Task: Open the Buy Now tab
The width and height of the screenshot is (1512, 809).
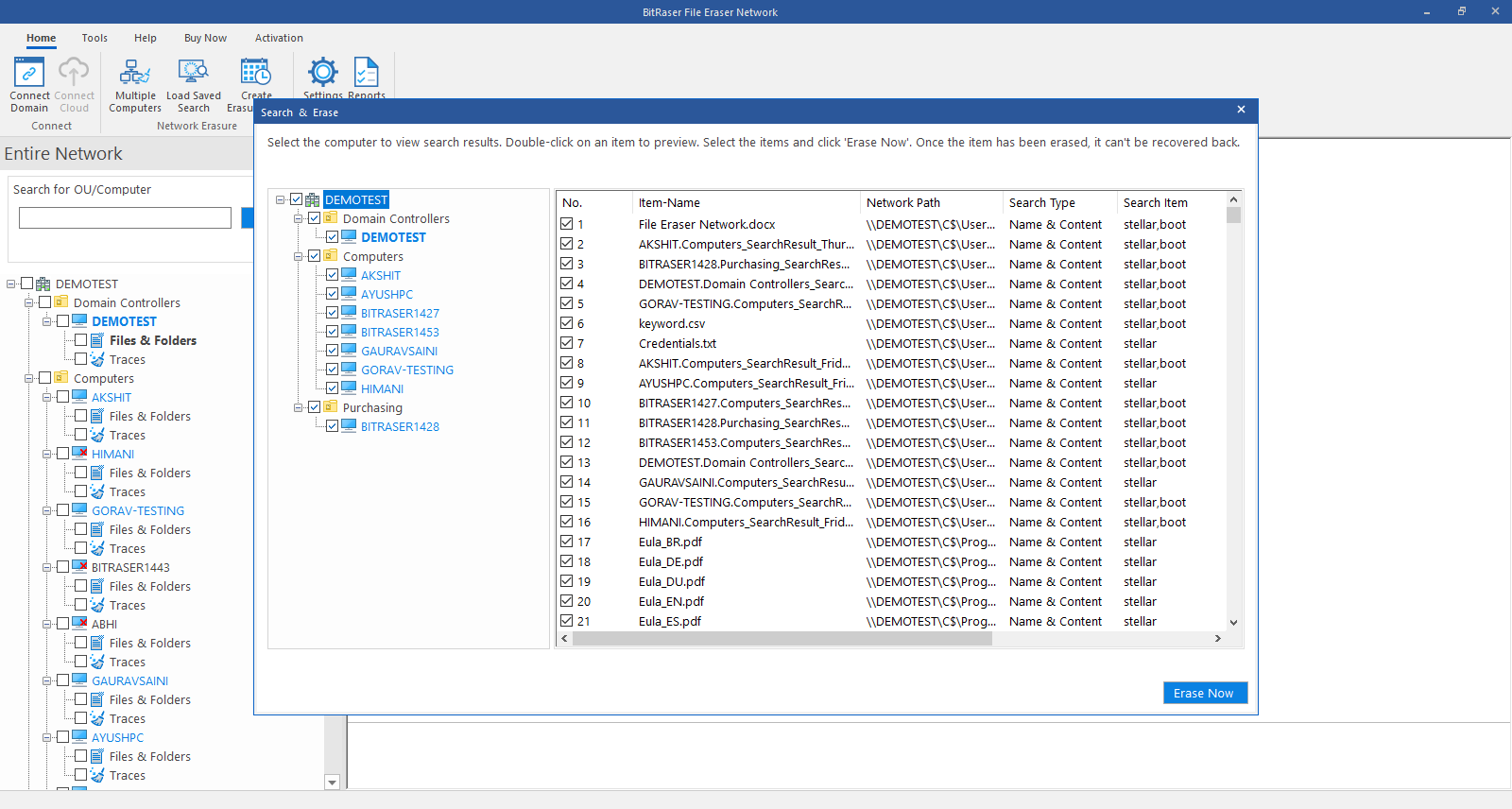Action: tap(206, 38)
